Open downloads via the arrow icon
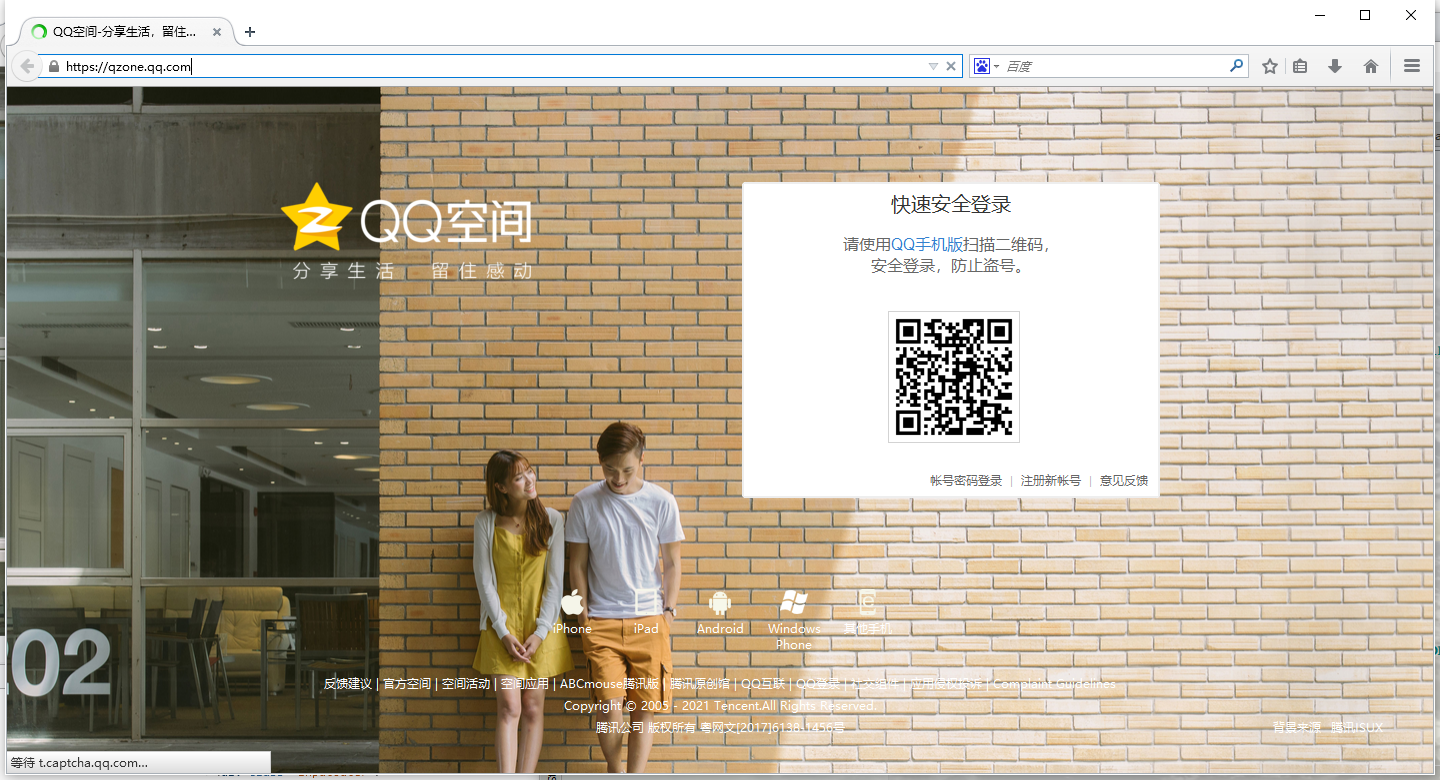Viewport: 1440px width, 780px height. 1334,65
